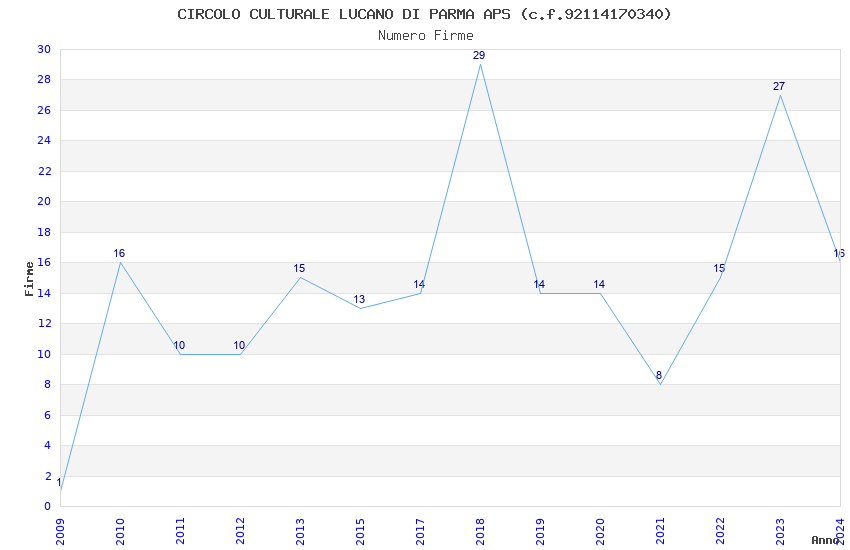
Task: Click x-axis year label 2021
Action: [660, 531]
